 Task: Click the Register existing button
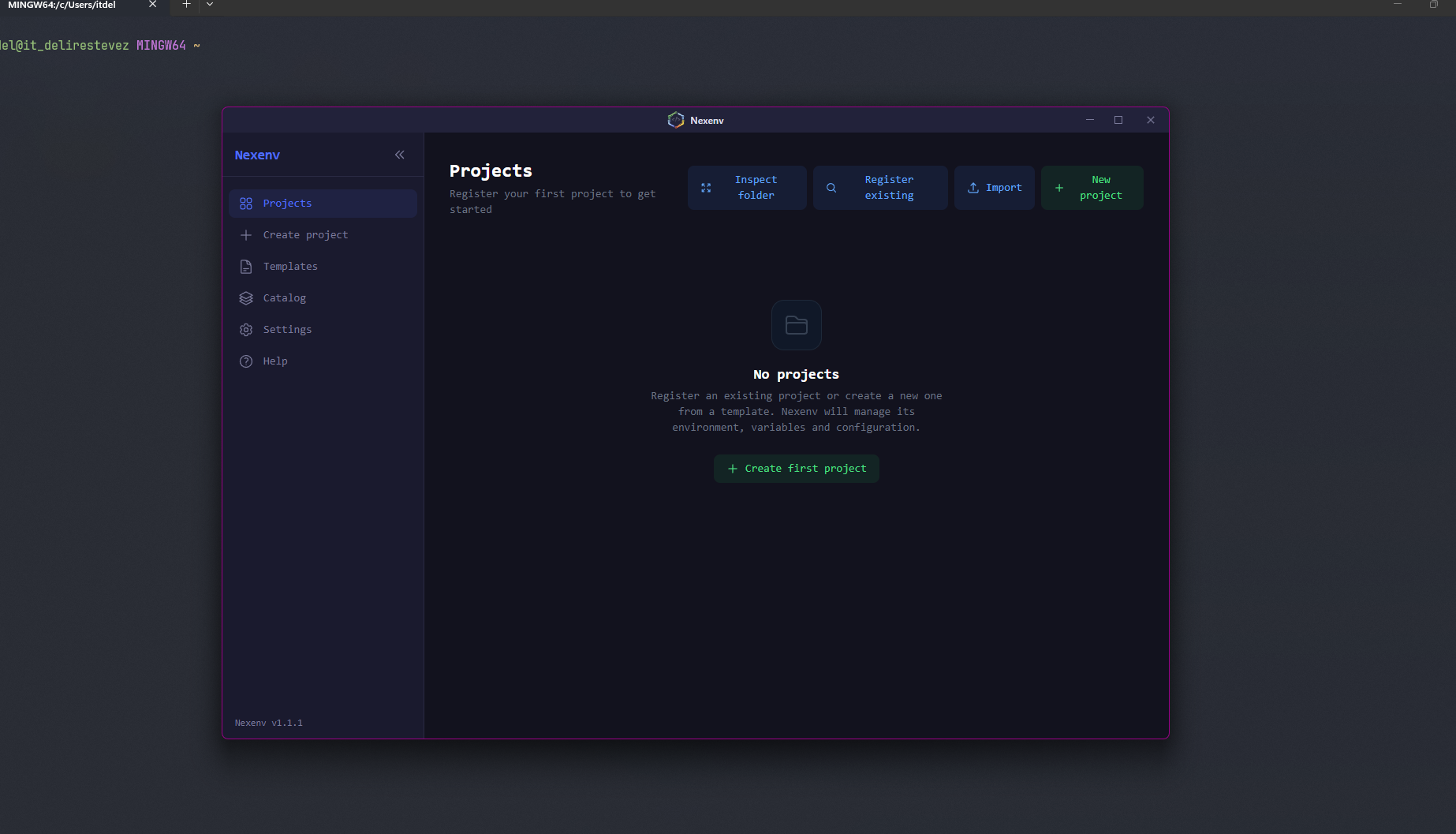click(x=880, y=188)
